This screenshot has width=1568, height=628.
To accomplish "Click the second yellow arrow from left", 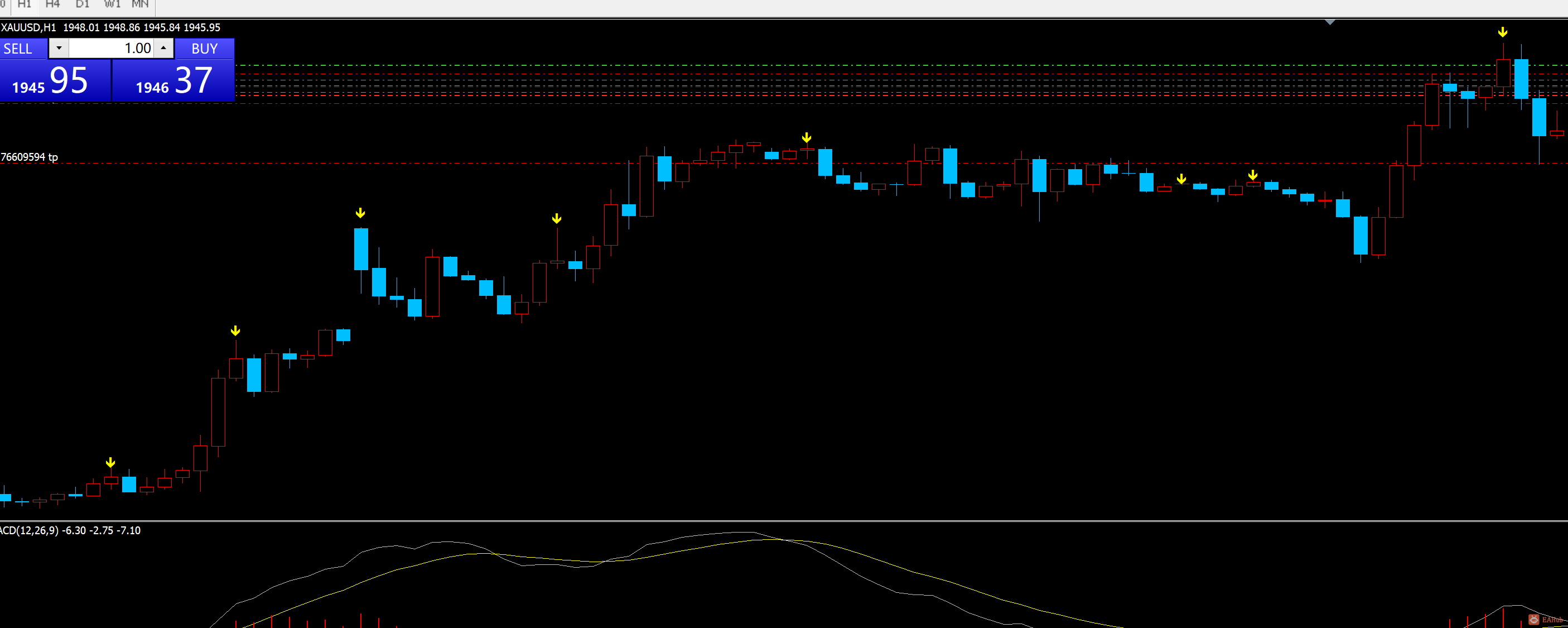I will (x=235, y=332).
